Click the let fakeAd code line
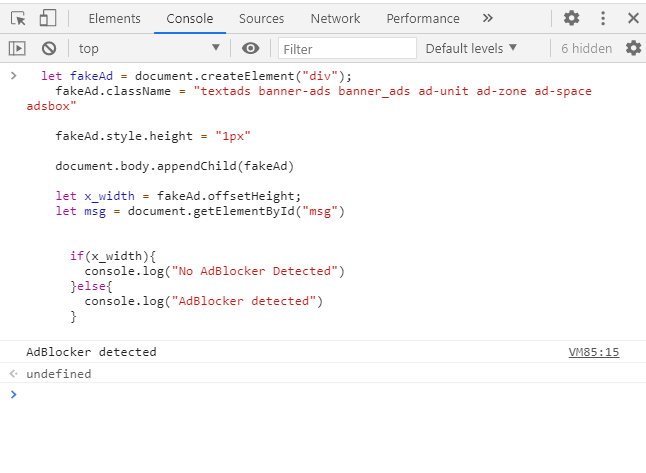Screen dimensions: 646x473 tap(196, 76)
